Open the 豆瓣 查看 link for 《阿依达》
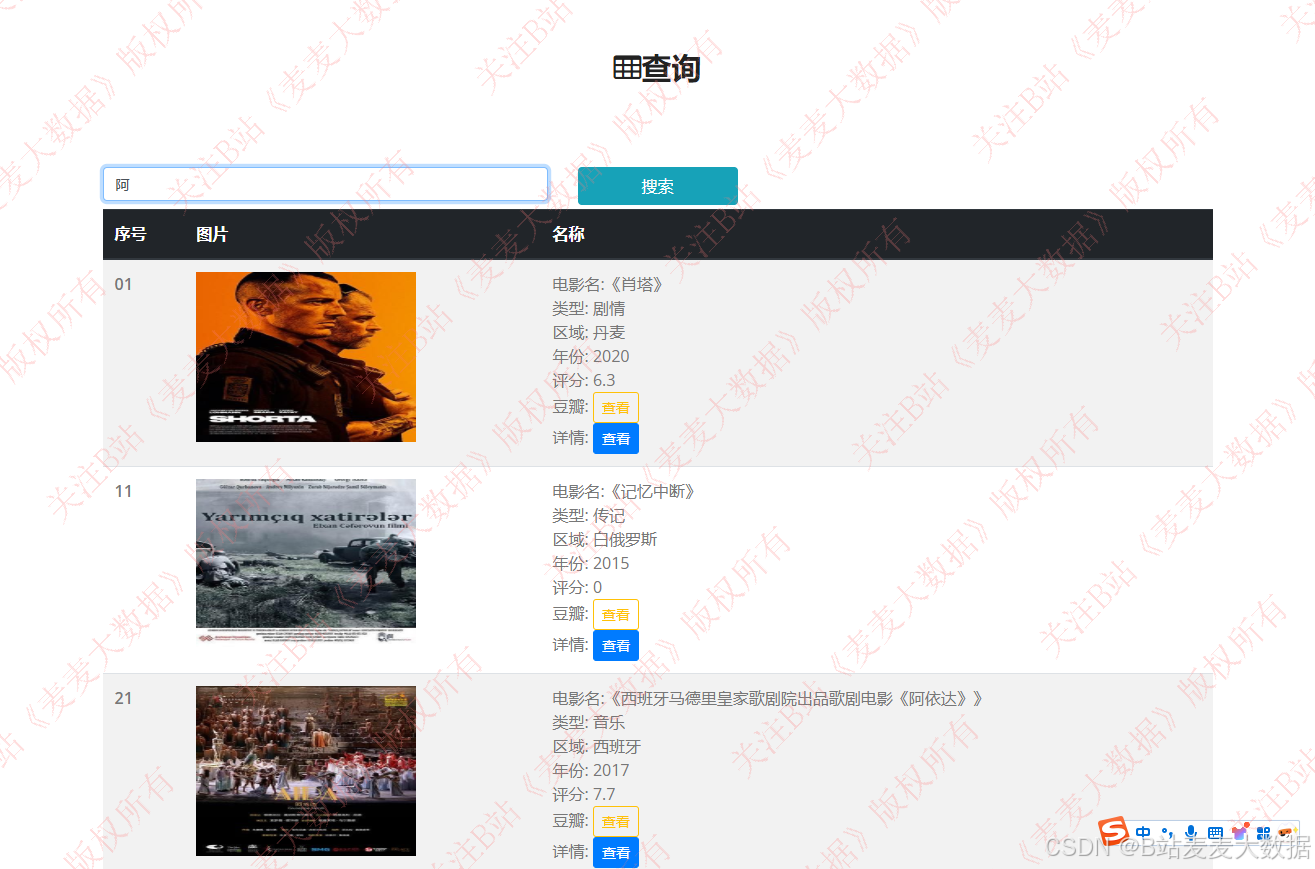This screenshot has width=1315, height=869. coord(615,821)
